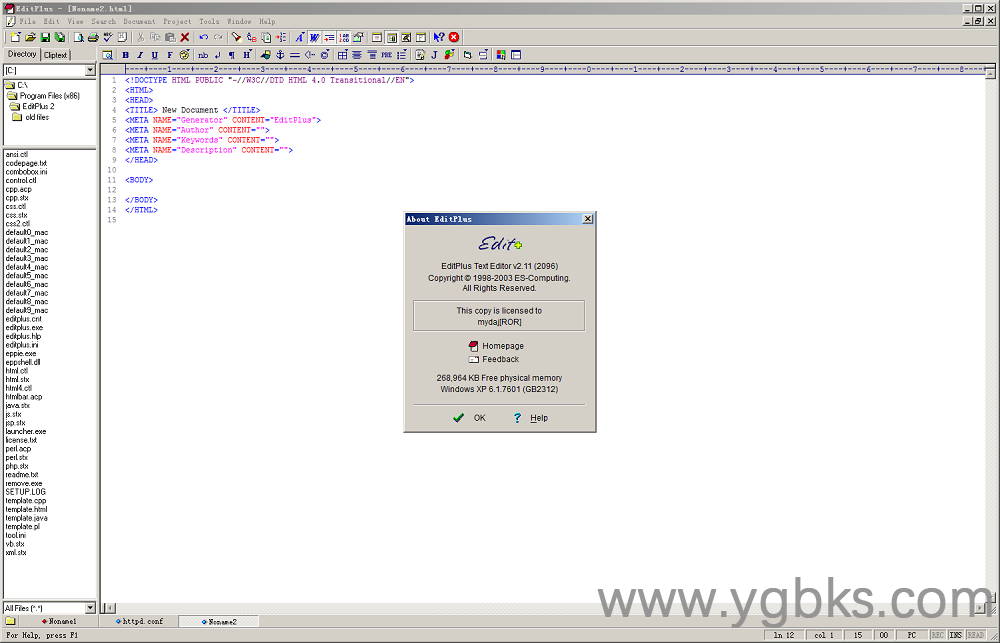Image resolution: width=1000 pixels, height=643 pixels.
Task: Insert Underline tag with U icon
Action: (x=154, y=55)
